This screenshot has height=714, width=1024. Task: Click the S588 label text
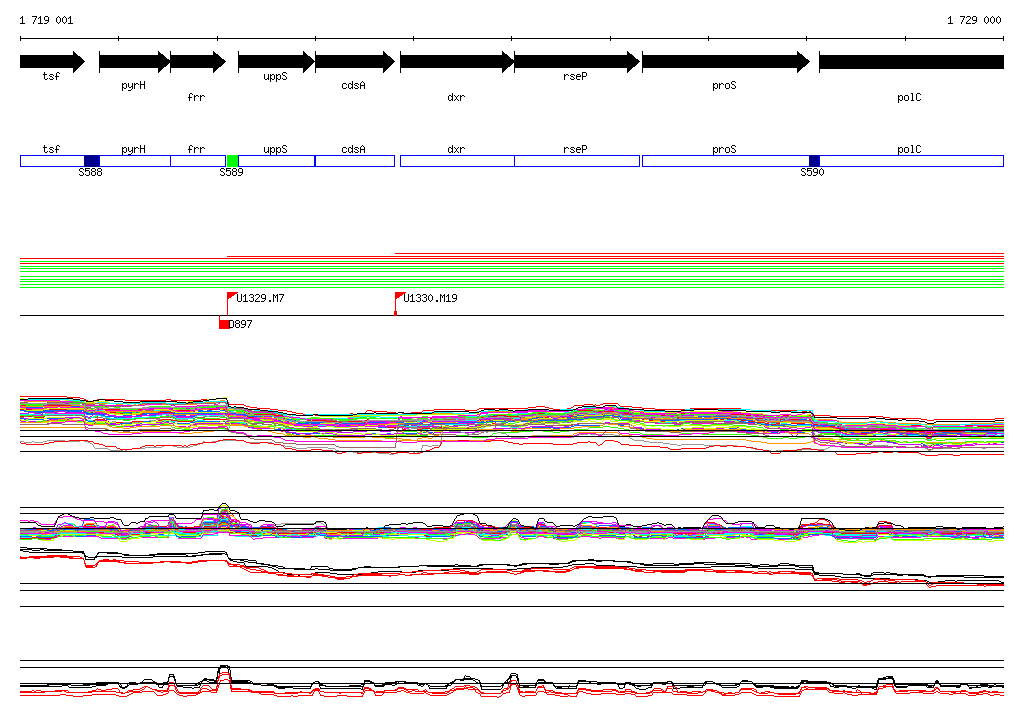point(90,172)
